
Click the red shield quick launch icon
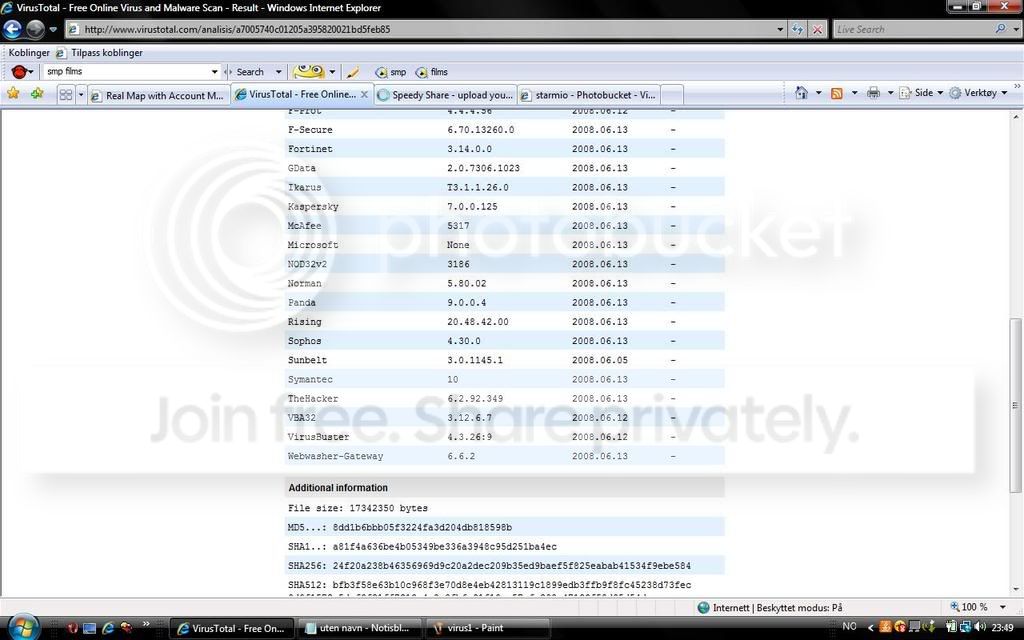72,628
